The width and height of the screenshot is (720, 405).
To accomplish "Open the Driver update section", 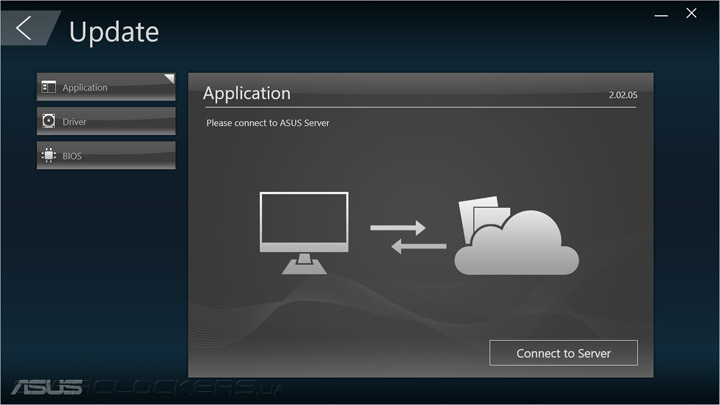I will (x=106, y=121).
